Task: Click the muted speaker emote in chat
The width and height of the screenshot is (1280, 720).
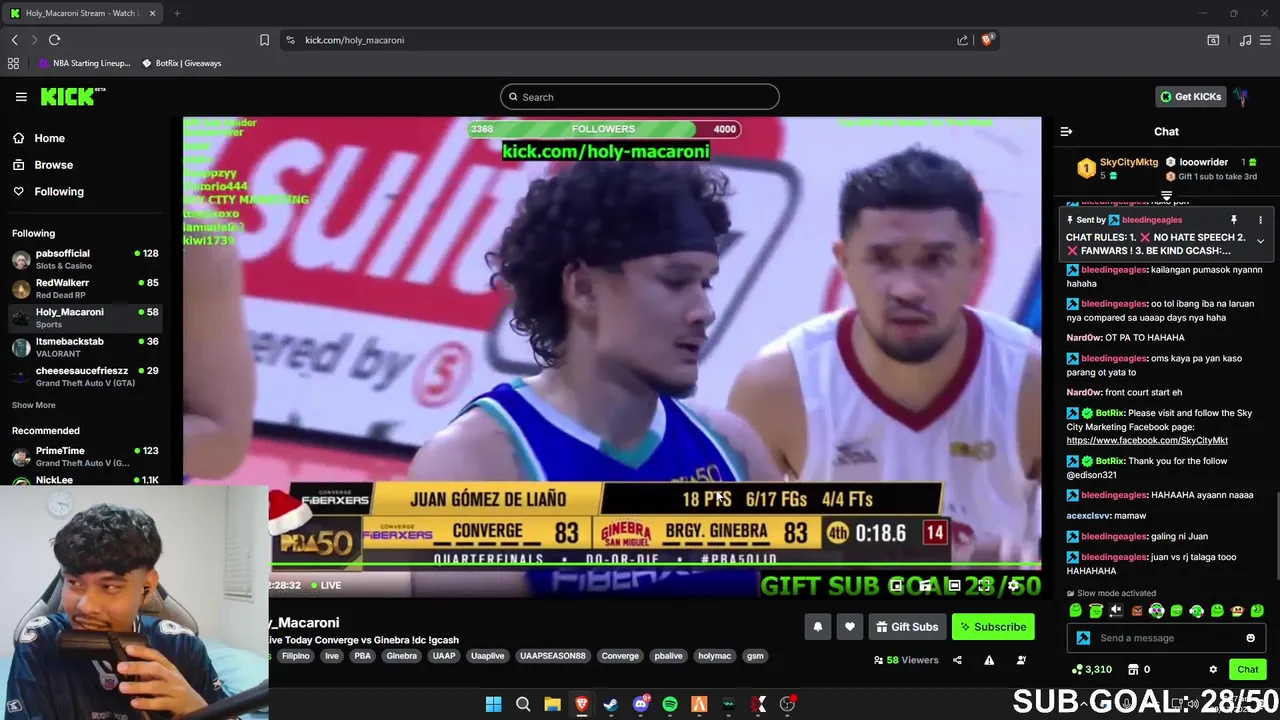Action: point(1116,611)
